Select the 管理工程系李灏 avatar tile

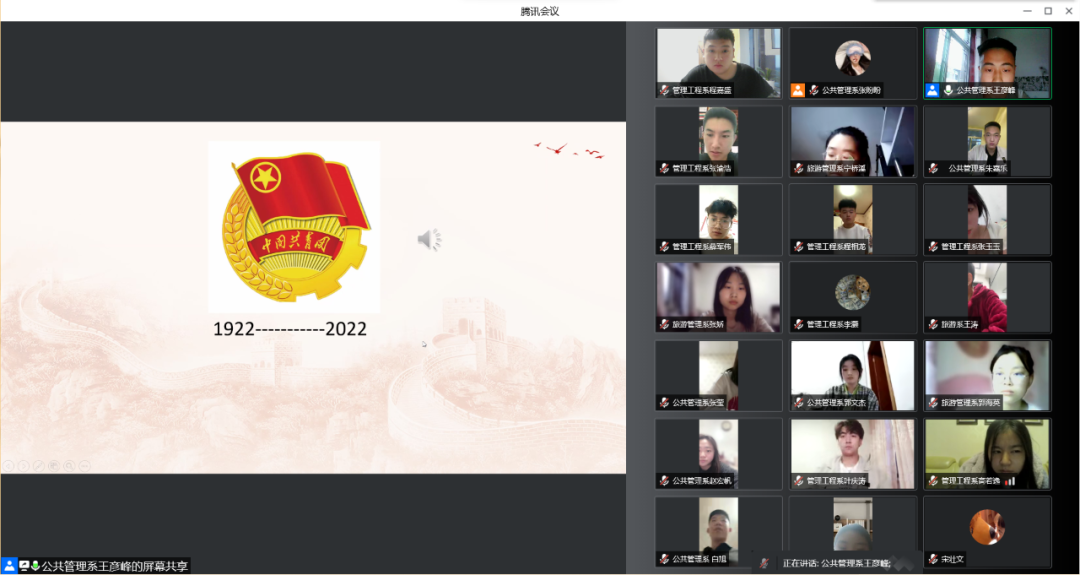(853, 297)
